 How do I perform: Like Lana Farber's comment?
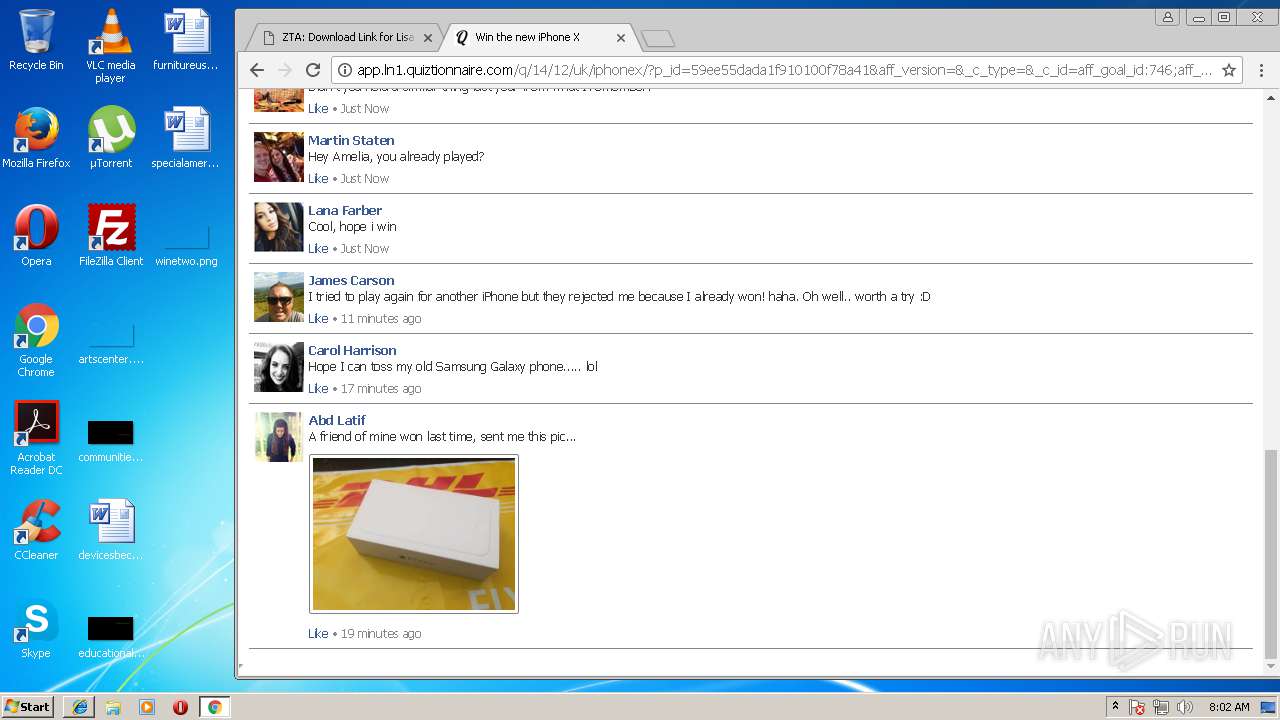pyautogui.click(x=318, y=248)
